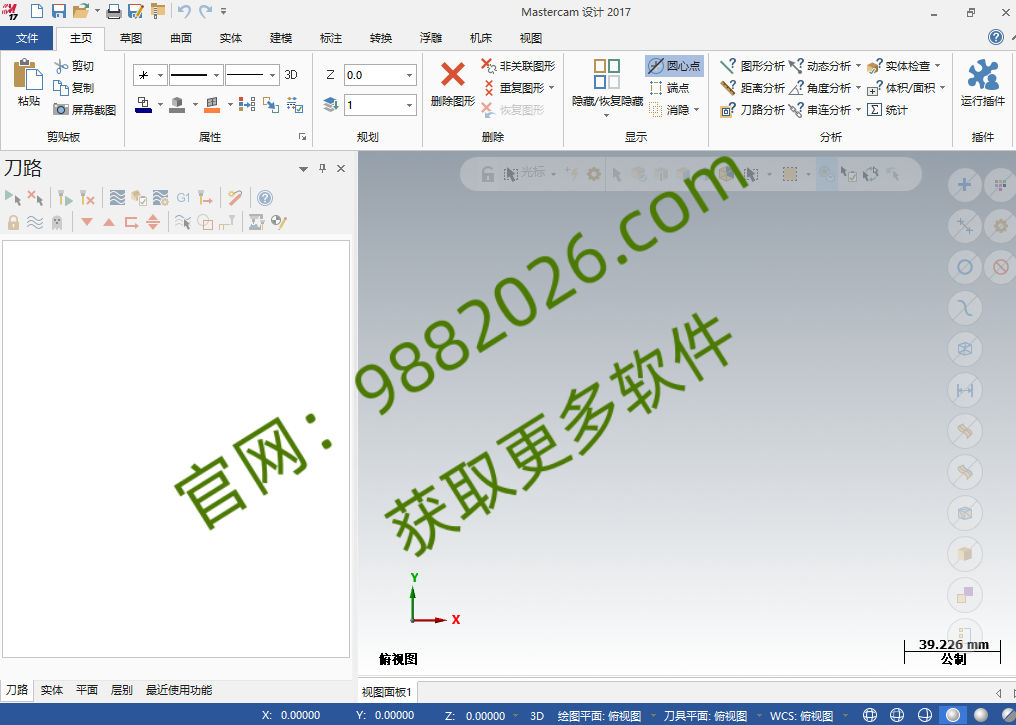This screenshot has height=725, width=1016.
Task: Open the line width dropdown
Action: click(272, 75)
